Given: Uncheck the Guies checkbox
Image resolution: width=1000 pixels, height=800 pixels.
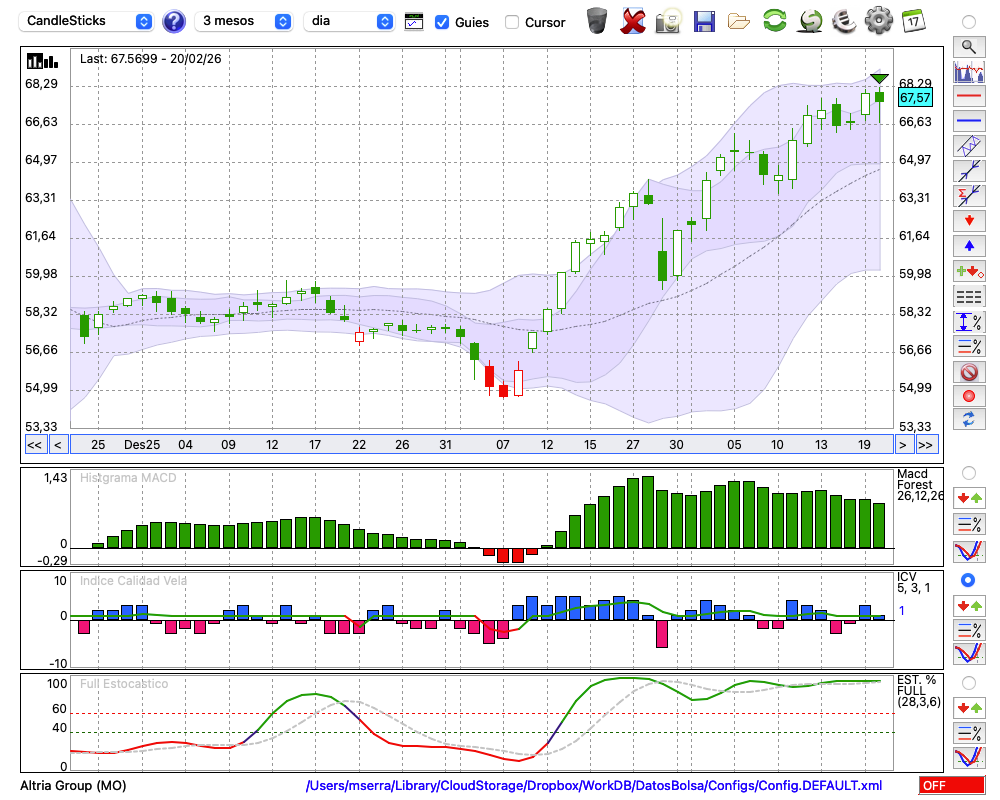Looking at the screenshot, I should tap(442, 22).
